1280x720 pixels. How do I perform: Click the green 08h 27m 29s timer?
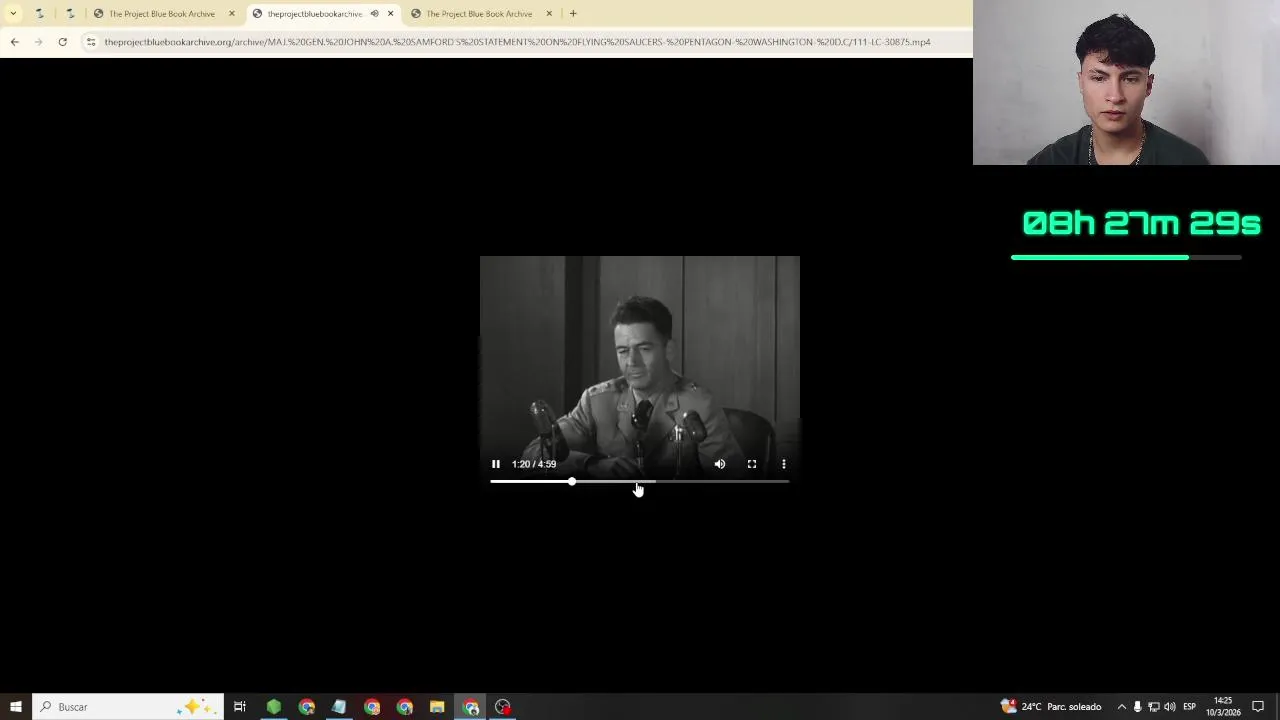[1141, 223]
